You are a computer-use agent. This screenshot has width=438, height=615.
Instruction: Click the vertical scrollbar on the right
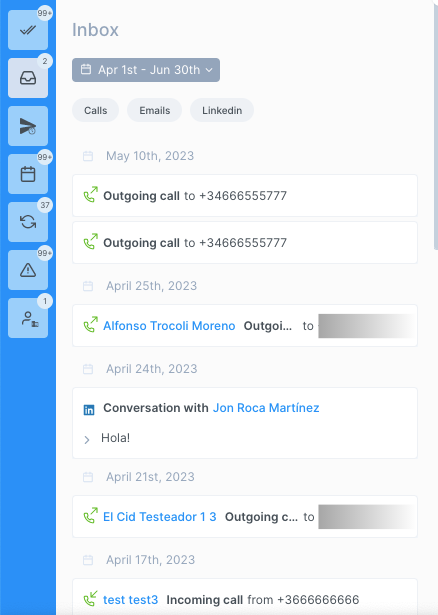[x=436, y=126]
